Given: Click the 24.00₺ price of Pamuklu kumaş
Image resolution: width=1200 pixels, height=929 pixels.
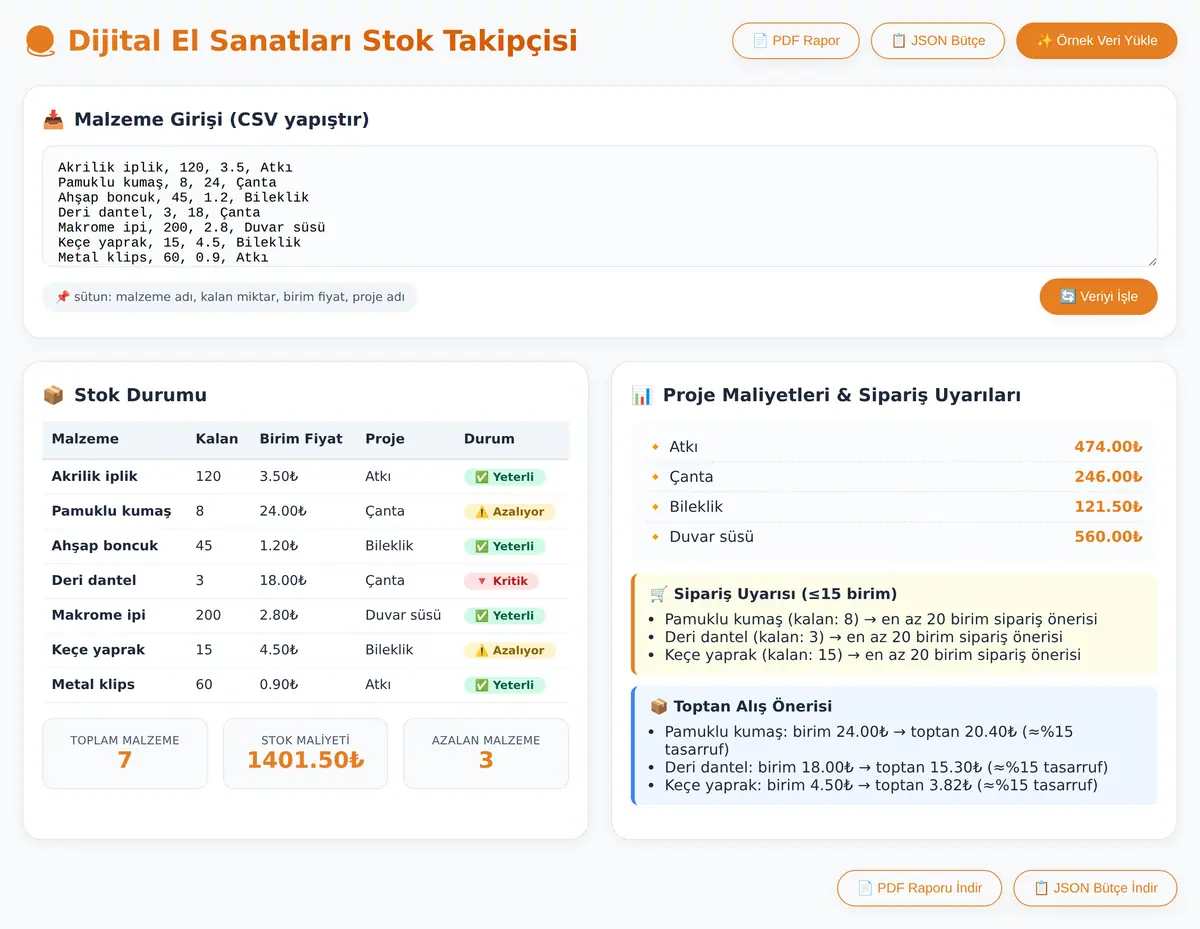Looking at the screenshot, I should (x=283, y=511).
